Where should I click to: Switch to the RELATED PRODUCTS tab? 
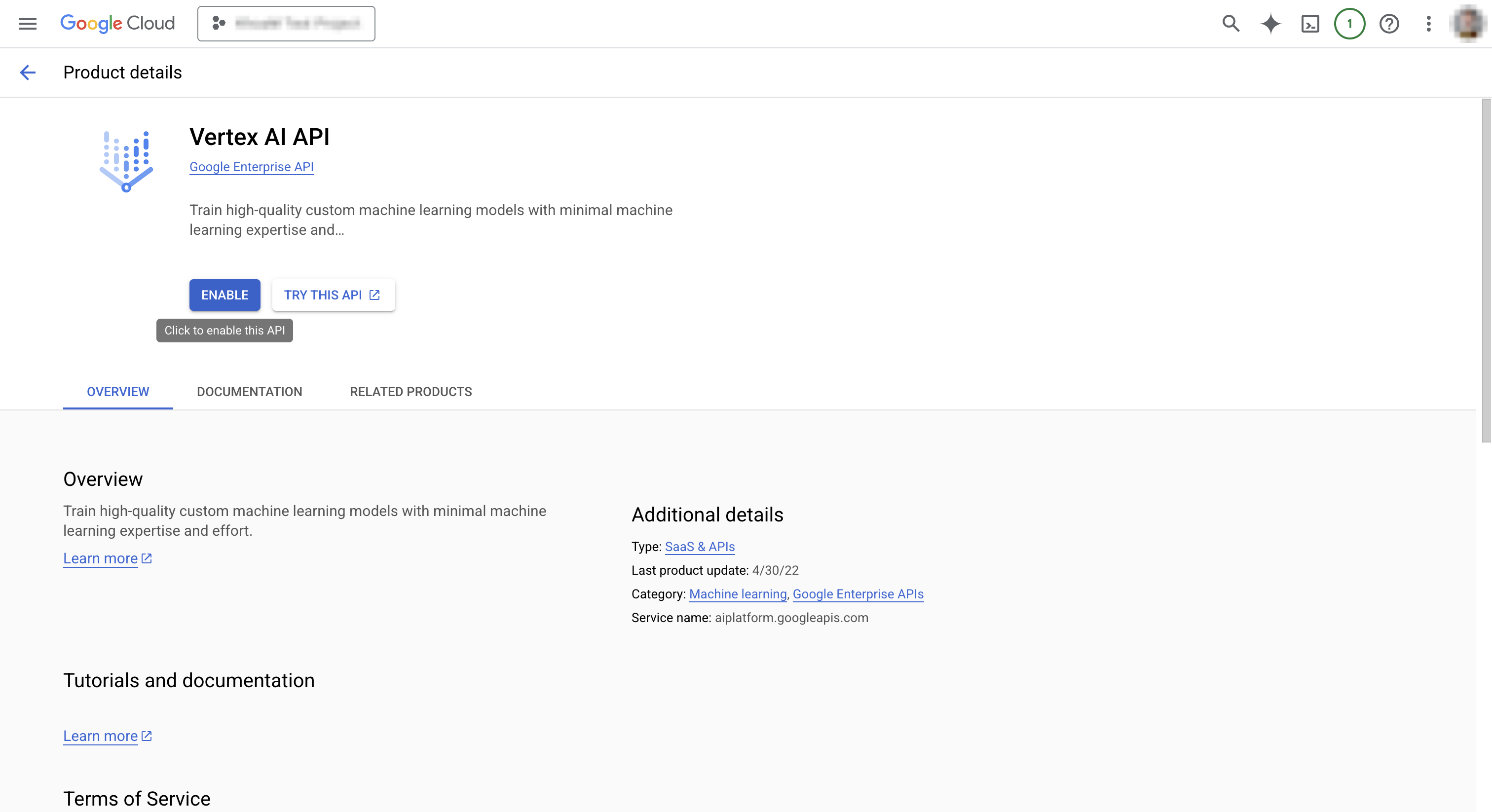[410, 392]
